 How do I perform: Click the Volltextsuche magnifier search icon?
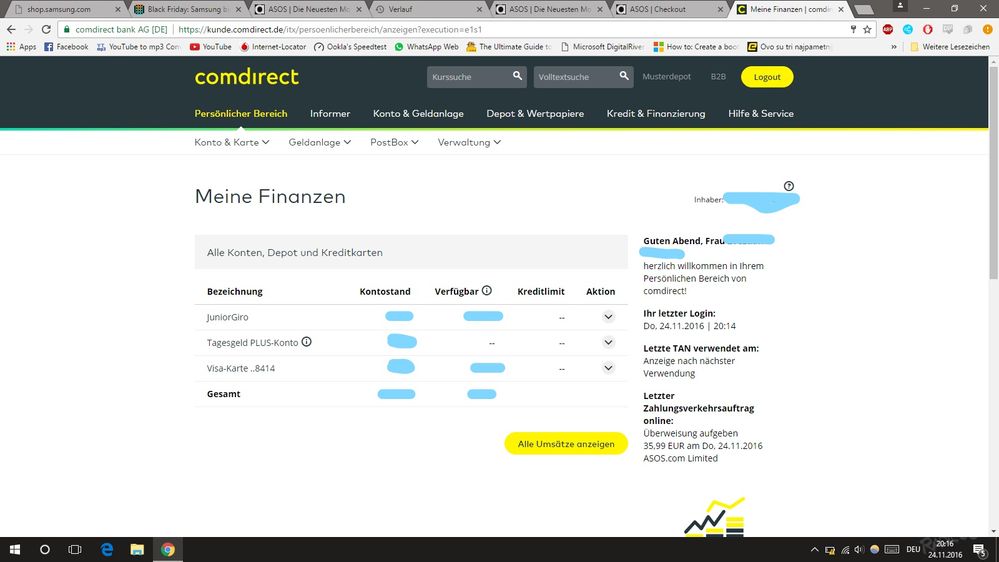pyautogui.click(x=624, y=76)
